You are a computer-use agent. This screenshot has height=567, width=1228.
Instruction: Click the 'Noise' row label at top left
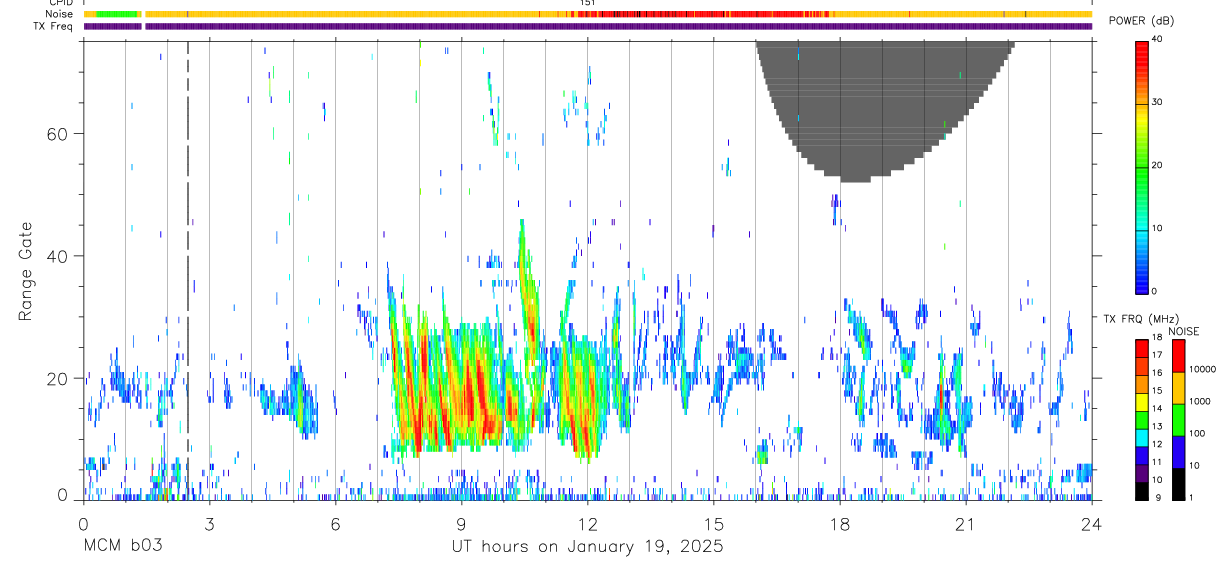(x=61, y=14)
